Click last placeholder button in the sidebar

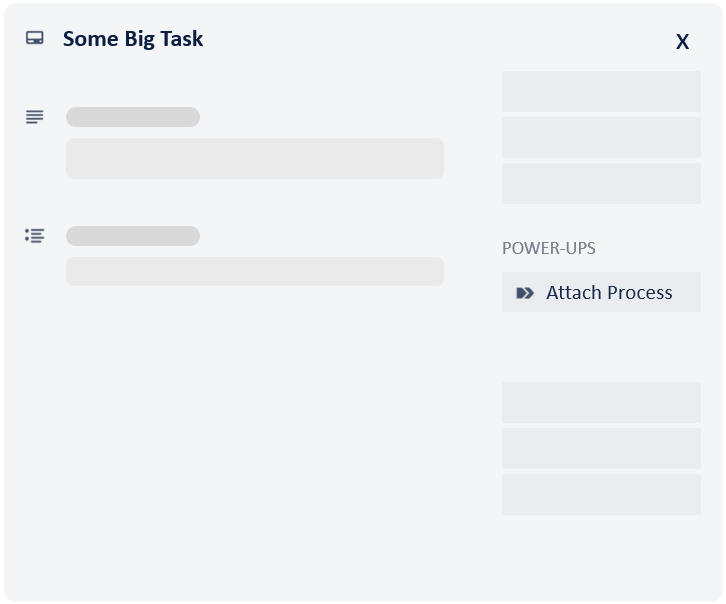[x=601, y=494]
